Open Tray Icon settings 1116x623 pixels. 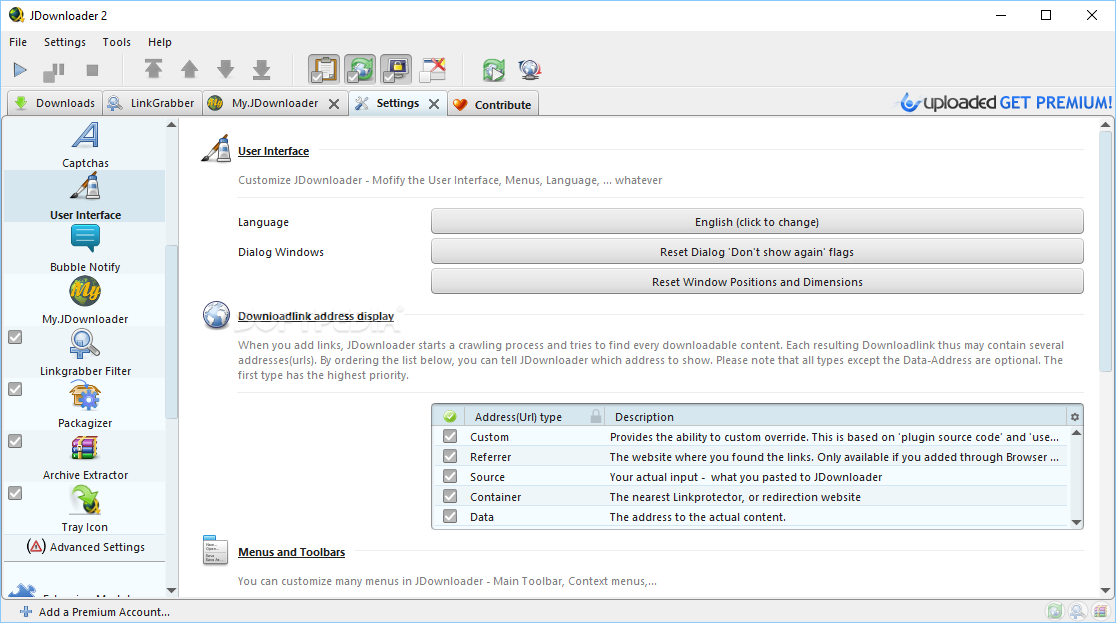pyautogui.click(x=85, y=508)
